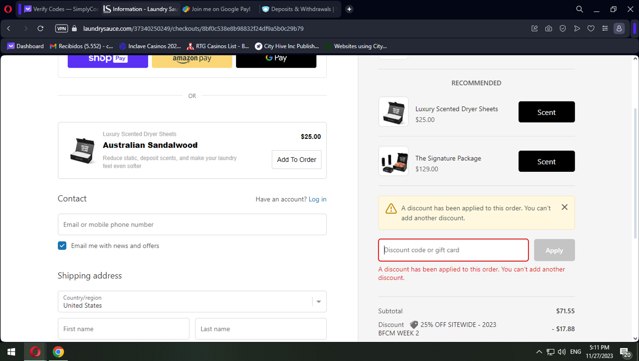Screen dimensions: 639x361
Task: Open the notification center icon
Action: point(626,352)
